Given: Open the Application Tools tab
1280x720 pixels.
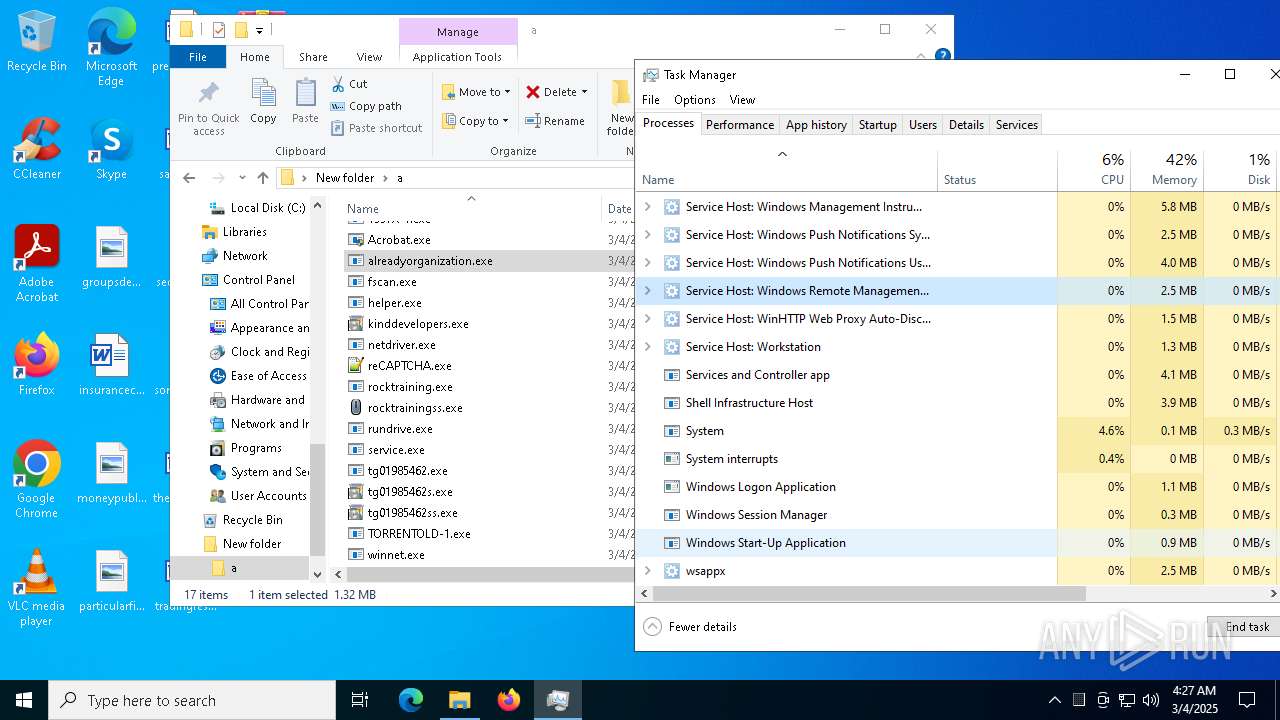Looking at the screenshot, I should [457, 57].
